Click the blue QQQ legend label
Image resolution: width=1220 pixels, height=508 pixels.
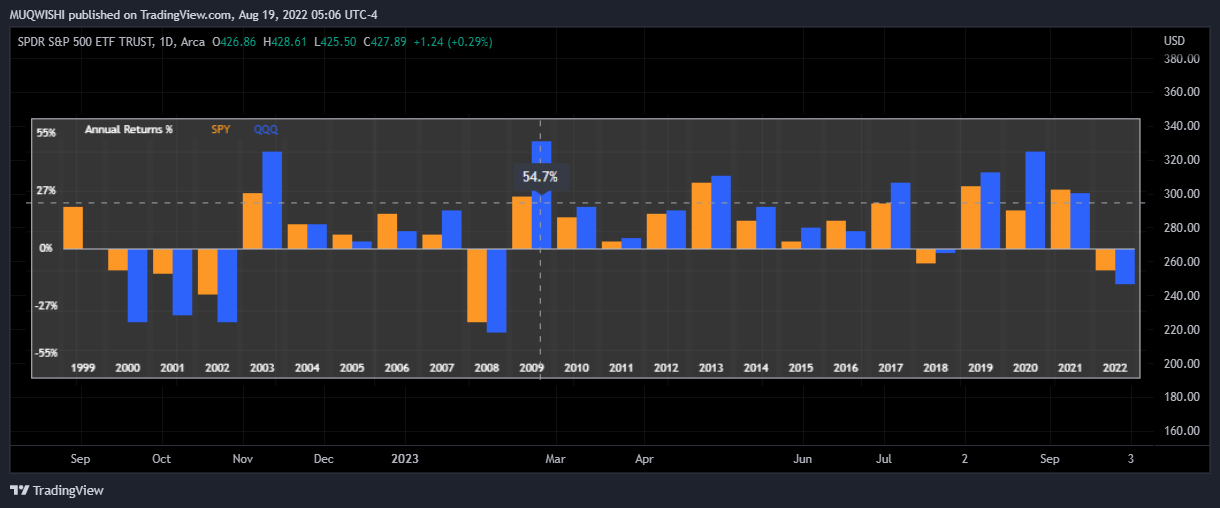coord(266,130)
